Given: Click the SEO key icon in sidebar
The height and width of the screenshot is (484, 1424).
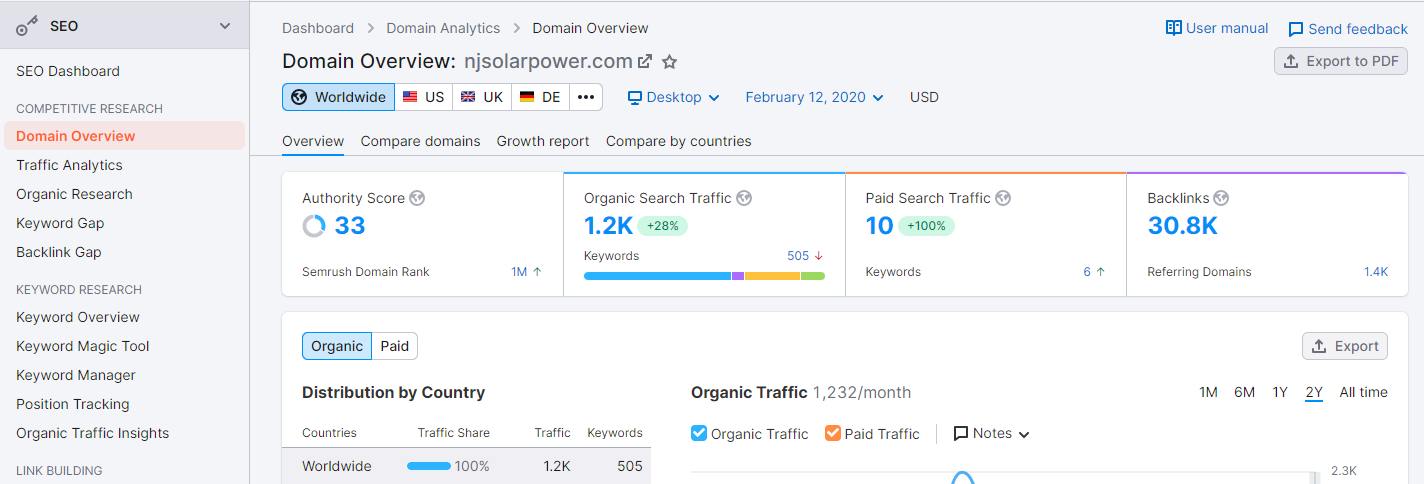Looking at the screenshot, I should (28, 26).
